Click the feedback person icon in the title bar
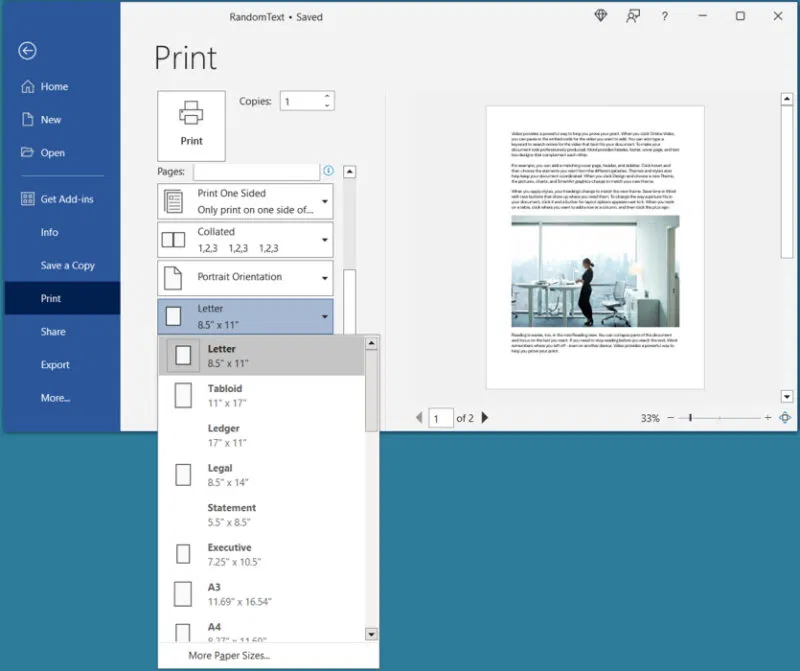This screenshot has width=800, height=671. coord(632,16)
